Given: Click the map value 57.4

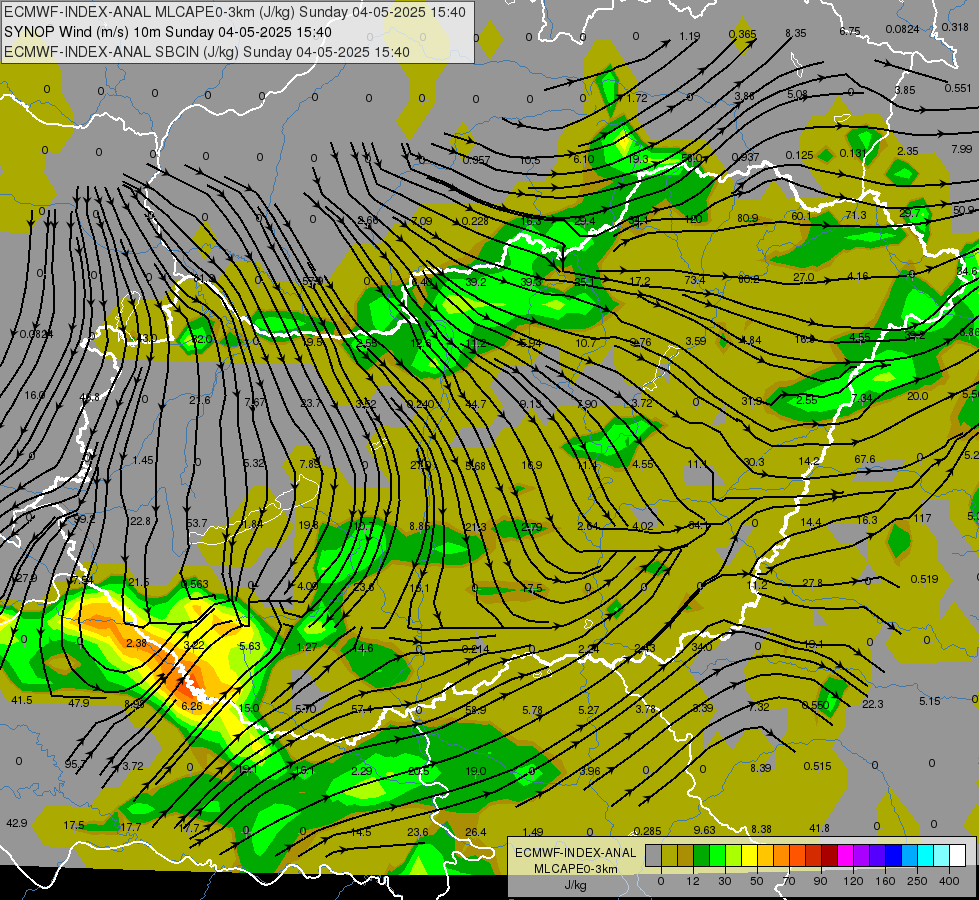Looking at the screenshot, I should click(x=362, y=709).
